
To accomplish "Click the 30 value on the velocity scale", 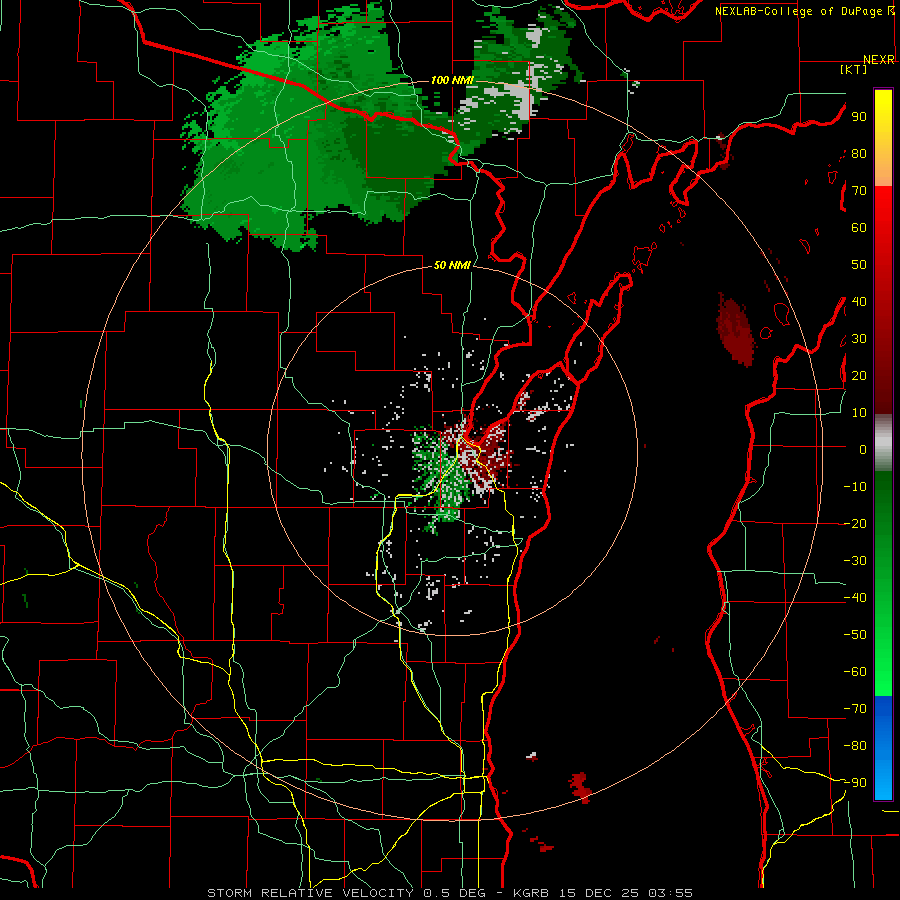I will [859, 339].
